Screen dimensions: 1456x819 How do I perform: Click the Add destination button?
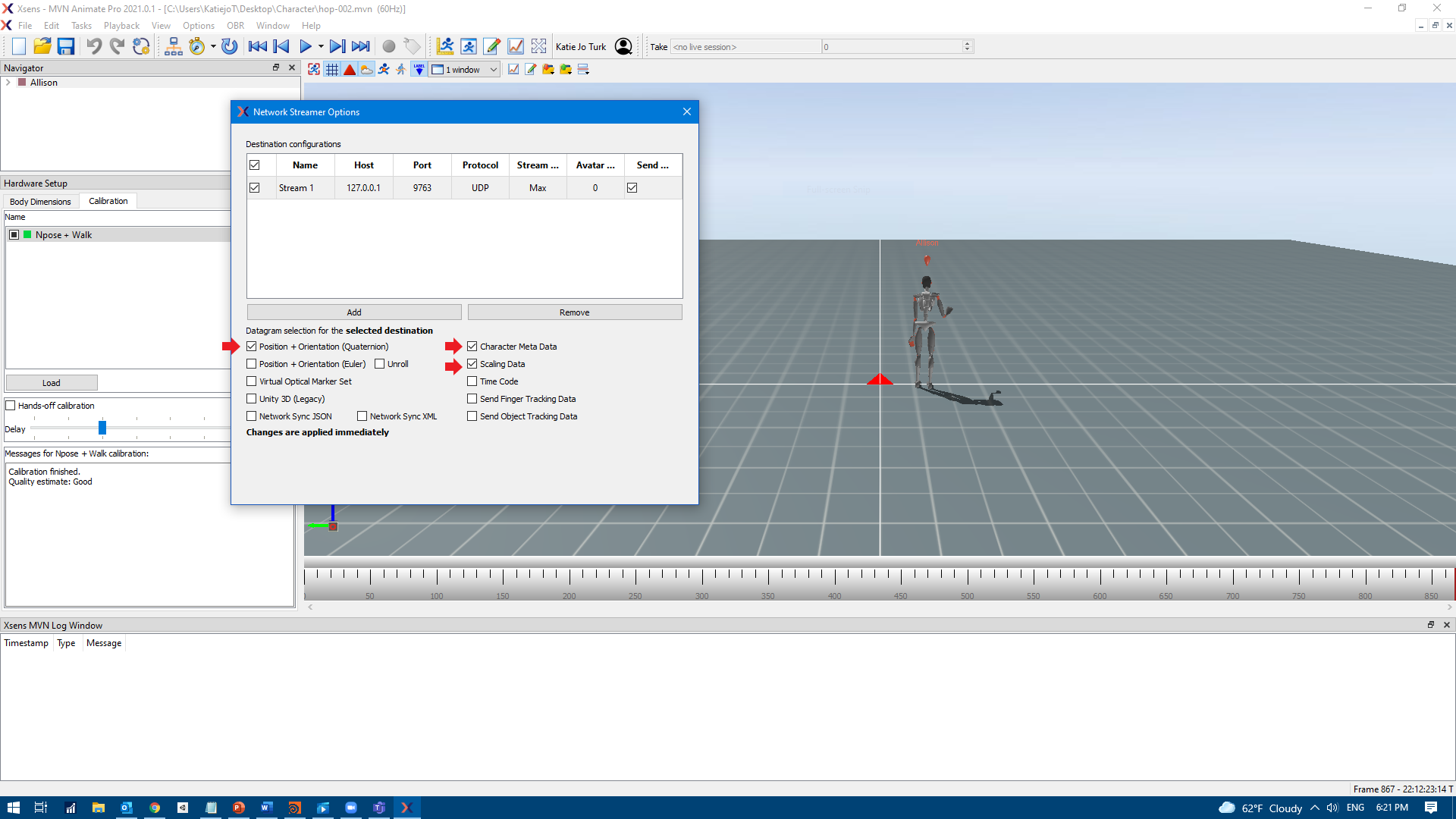pos(354,312)
